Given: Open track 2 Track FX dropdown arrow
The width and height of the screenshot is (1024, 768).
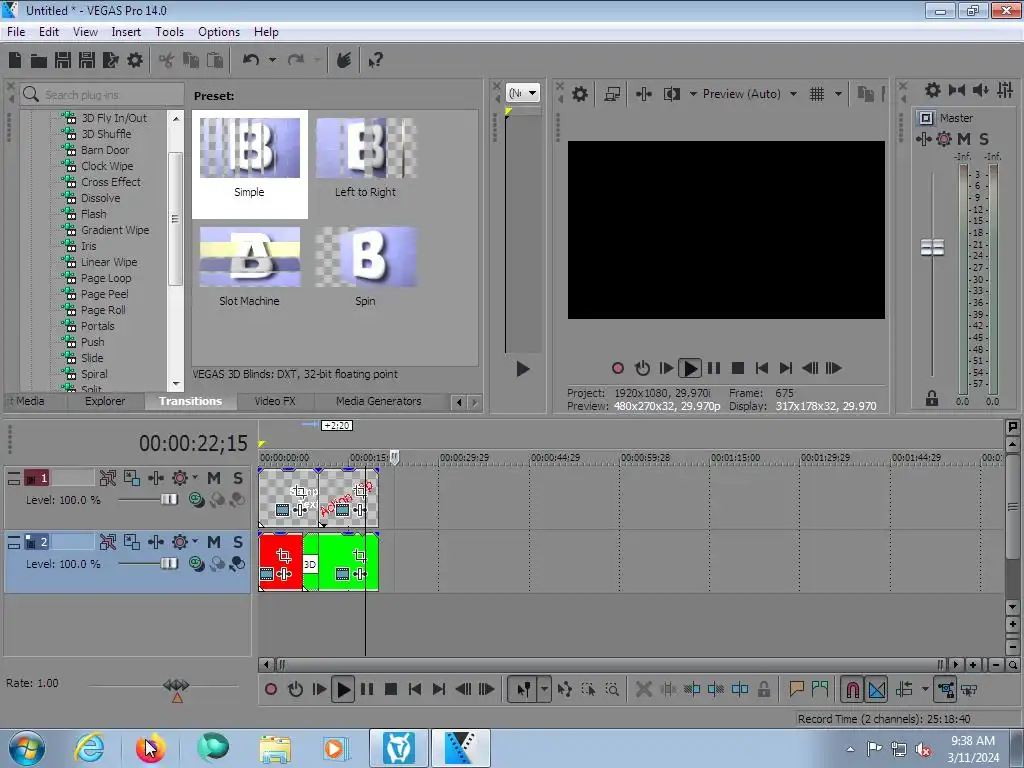Looking at the screenshot, I should (195, 541).
